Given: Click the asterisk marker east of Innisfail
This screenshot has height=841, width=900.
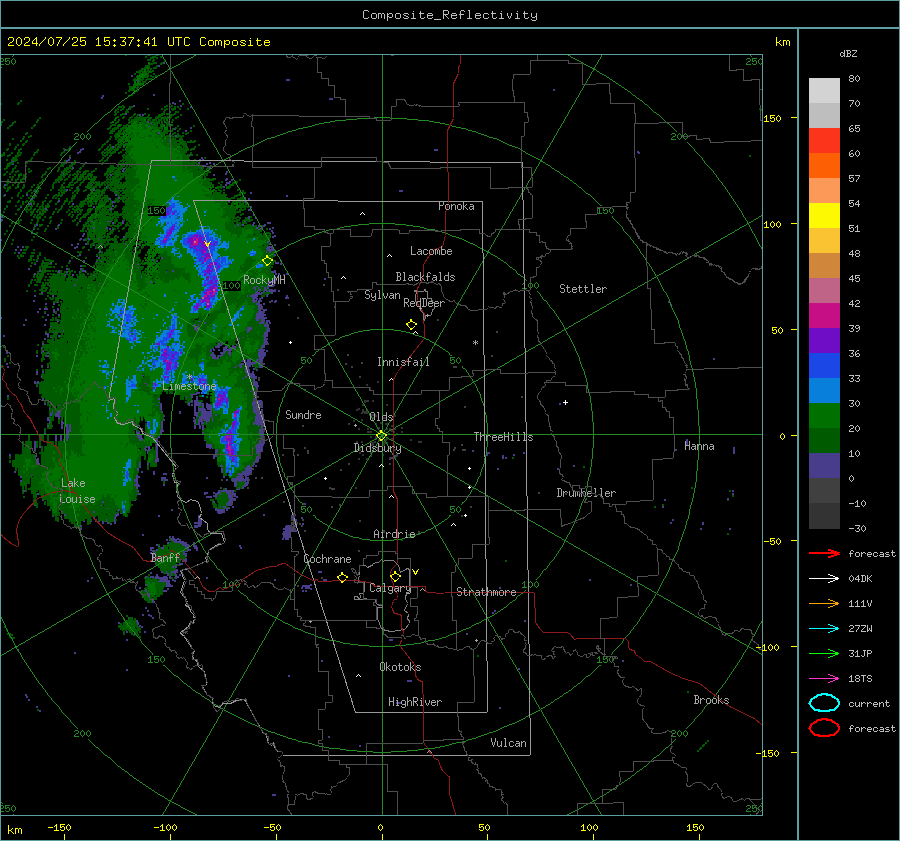Looking at the screenshot, I should [x=475, y=343].
